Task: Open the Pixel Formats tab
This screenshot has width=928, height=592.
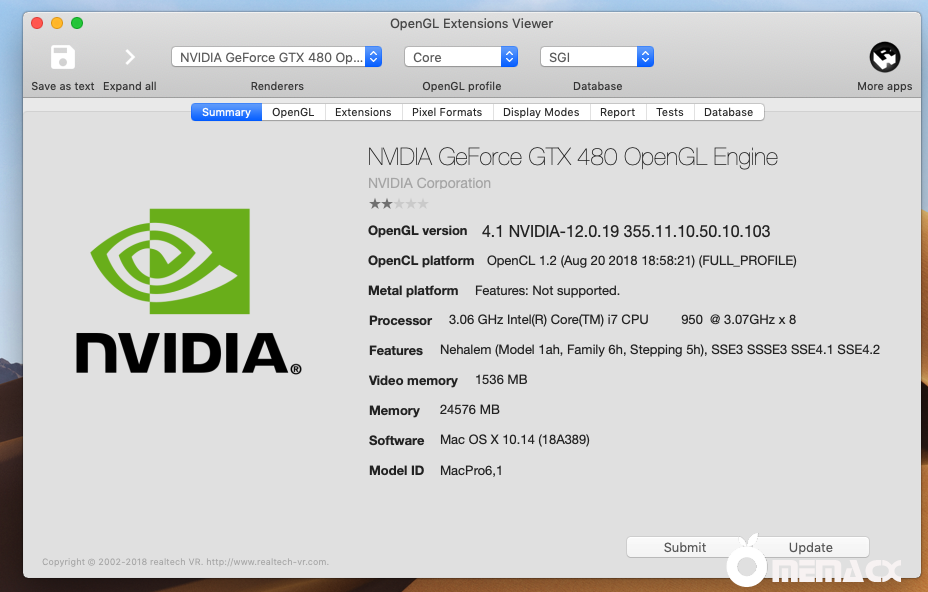Action: click(447, 112)
